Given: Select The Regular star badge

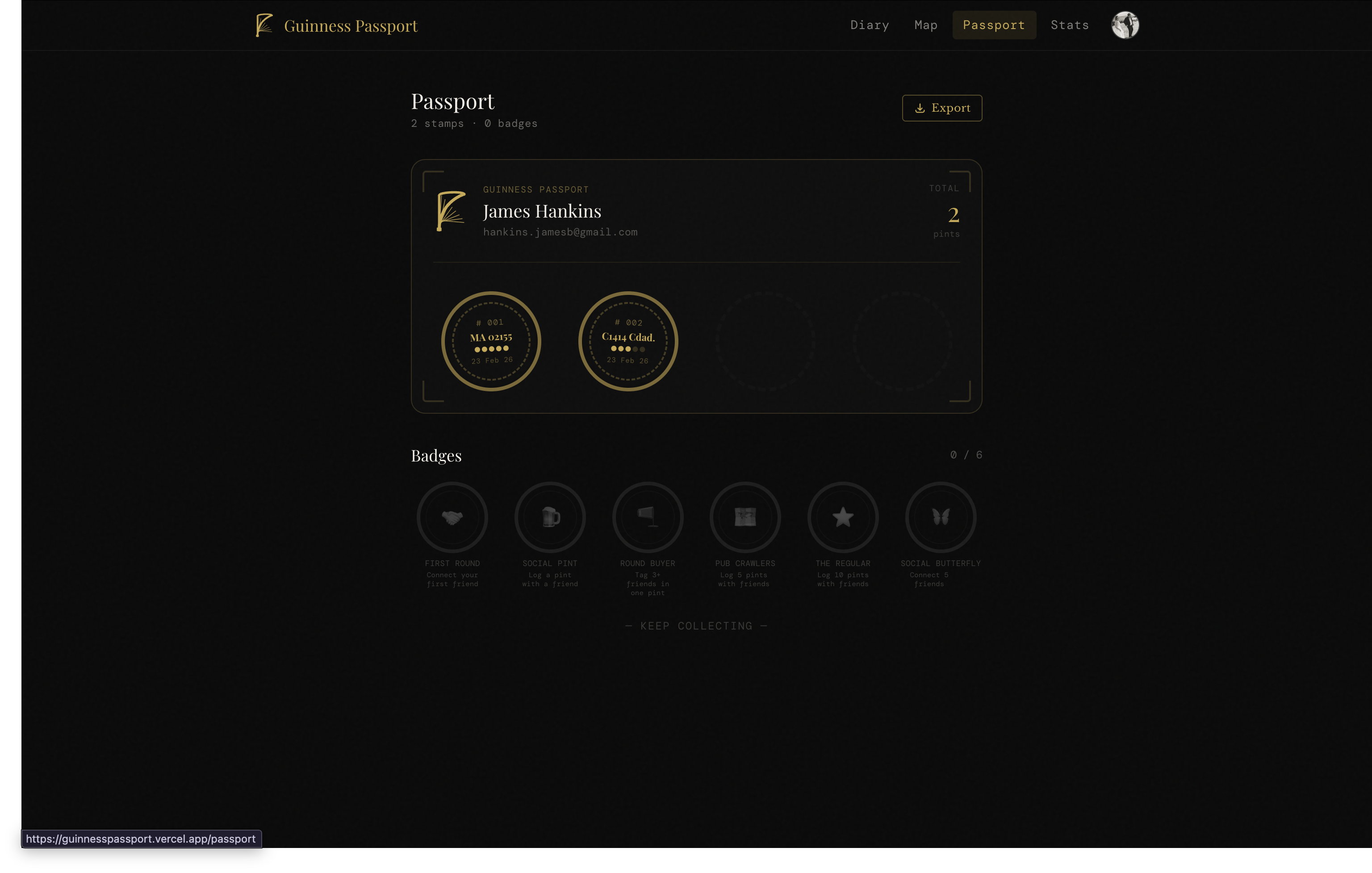Looking at the screenshot, I should point(843,517).
